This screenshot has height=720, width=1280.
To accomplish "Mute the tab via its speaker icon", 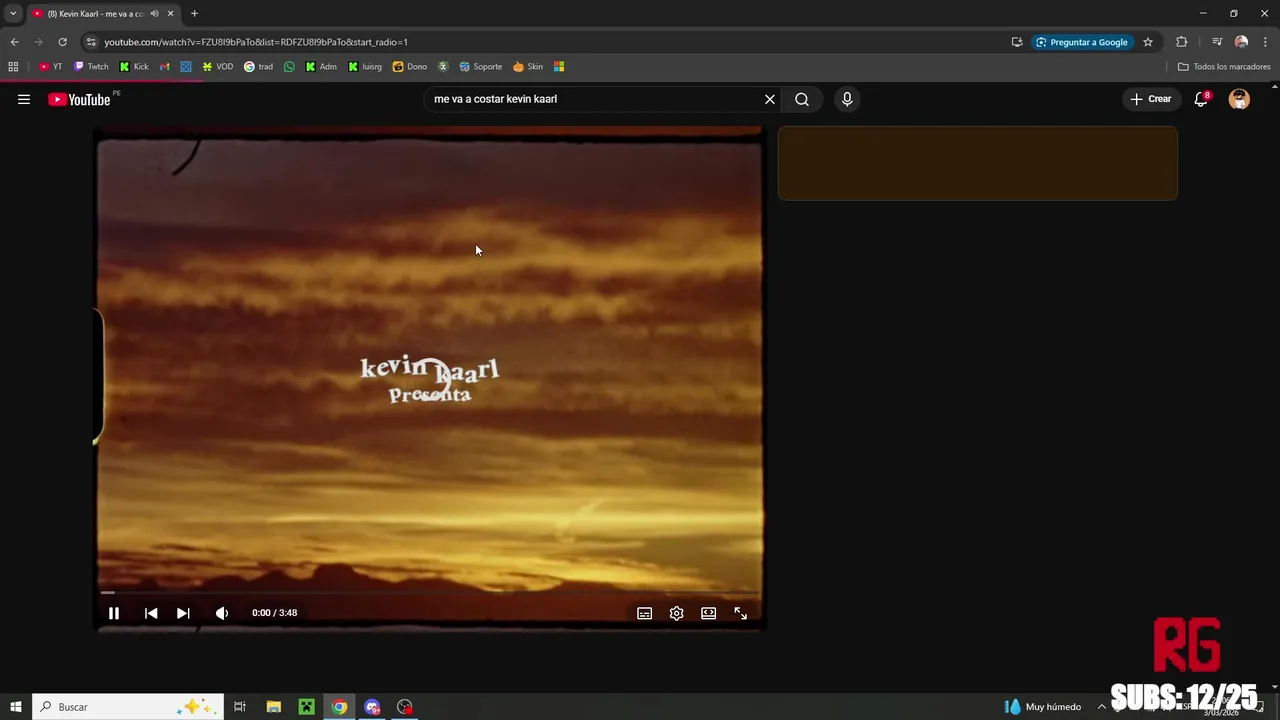I will click(154, 13).
